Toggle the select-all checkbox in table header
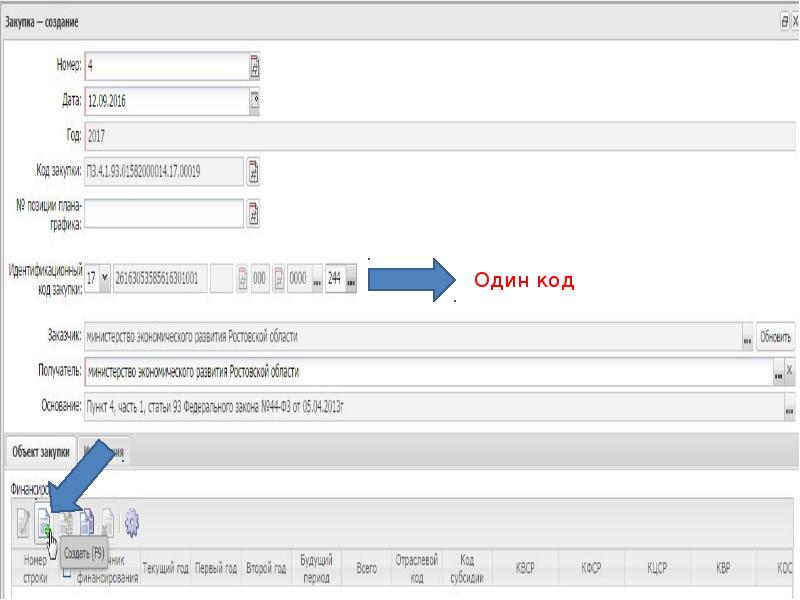Screen dimensions: 800x600 click(x=66, y=573)
